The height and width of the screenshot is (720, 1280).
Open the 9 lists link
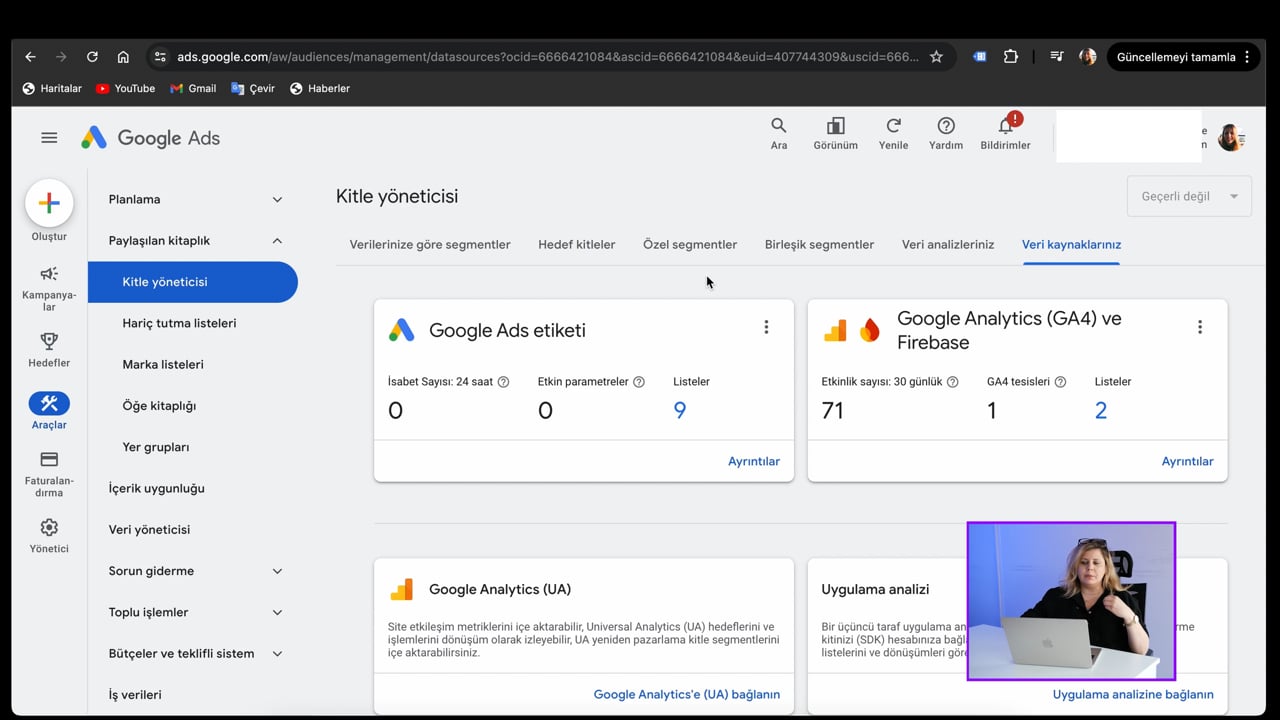680,410
